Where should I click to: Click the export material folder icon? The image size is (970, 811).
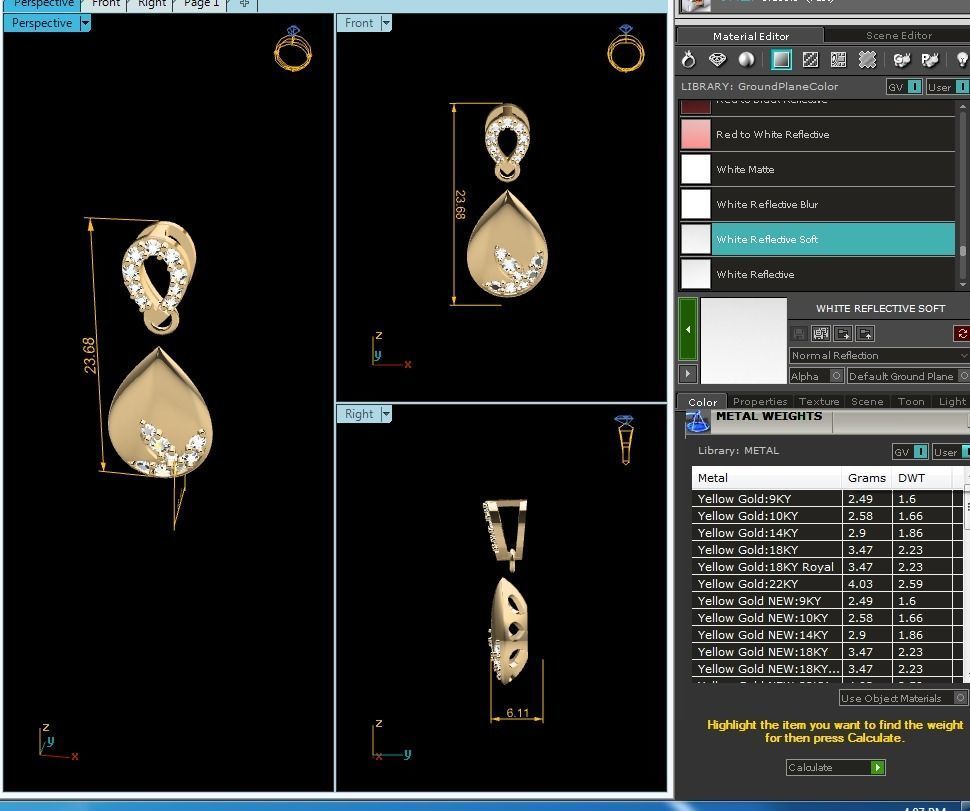(865, 334)
